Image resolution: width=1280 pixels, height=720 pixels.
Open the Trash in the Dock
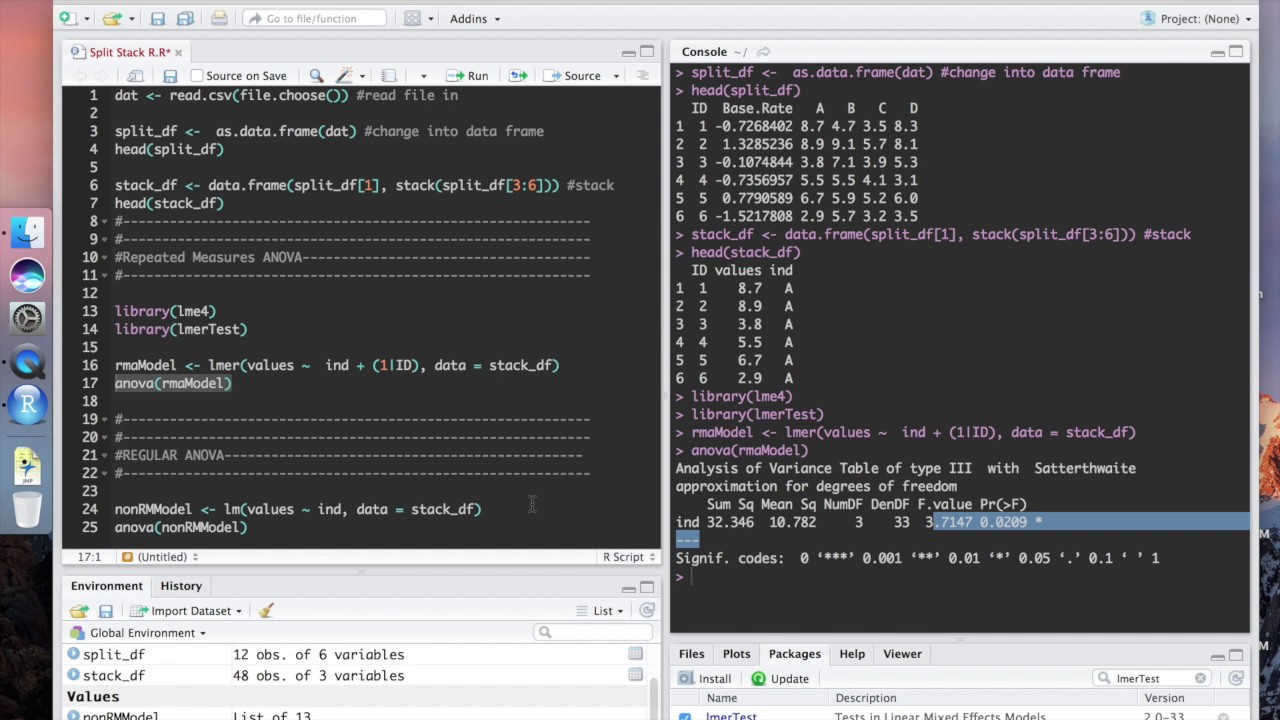tap(27, 509)
